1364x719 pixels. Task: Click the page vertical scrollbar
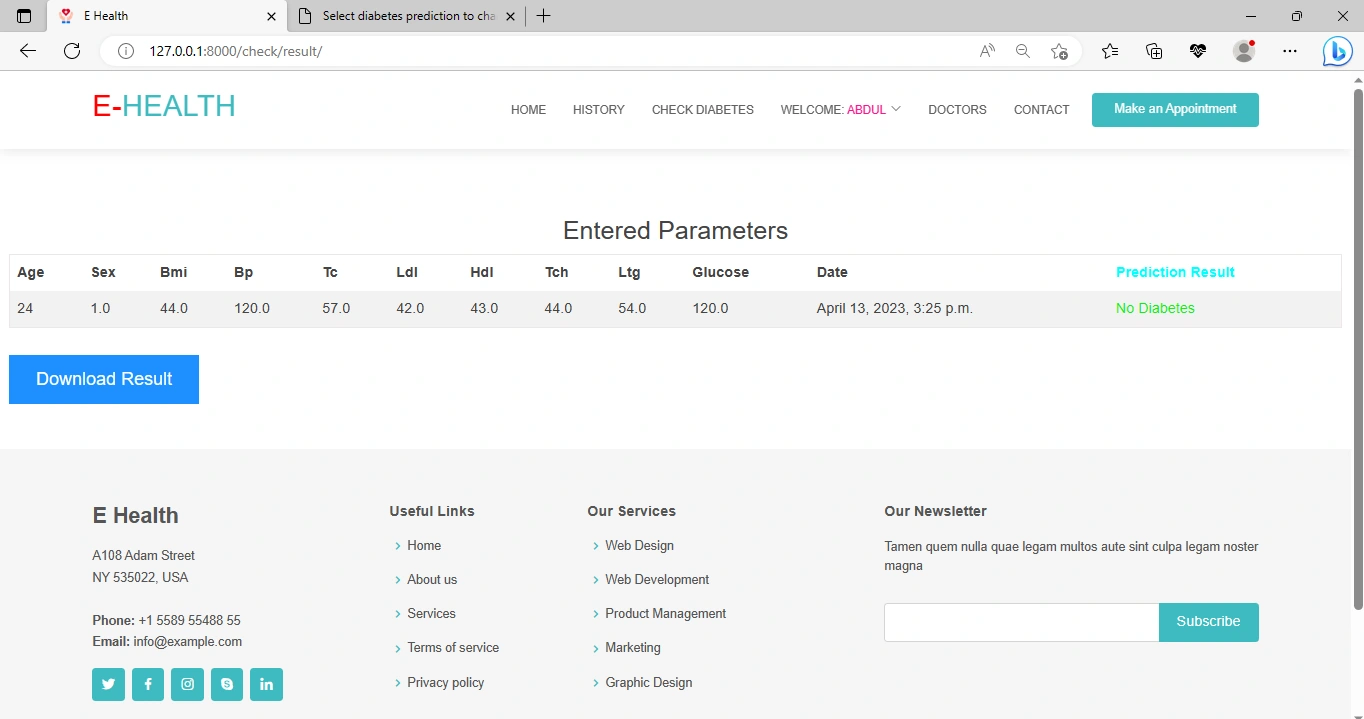[1358, 350]
